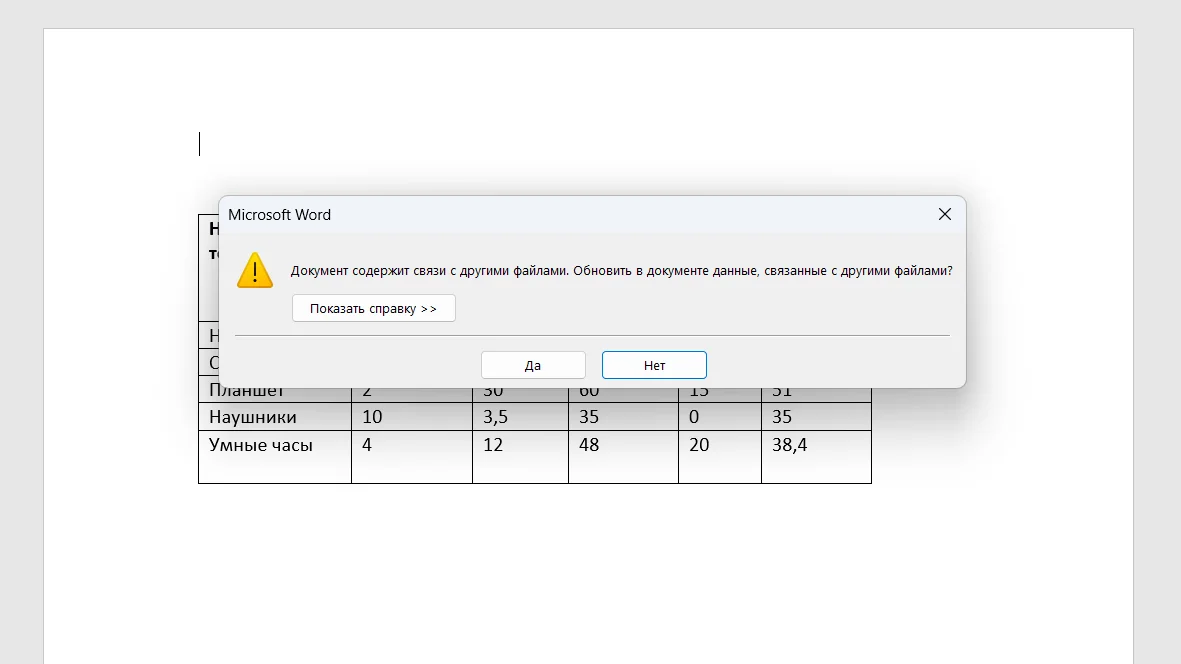Screen dimensions: 1181x664
Task: Click the quantity 4 in Умные часы row
Action: point(367,446)
